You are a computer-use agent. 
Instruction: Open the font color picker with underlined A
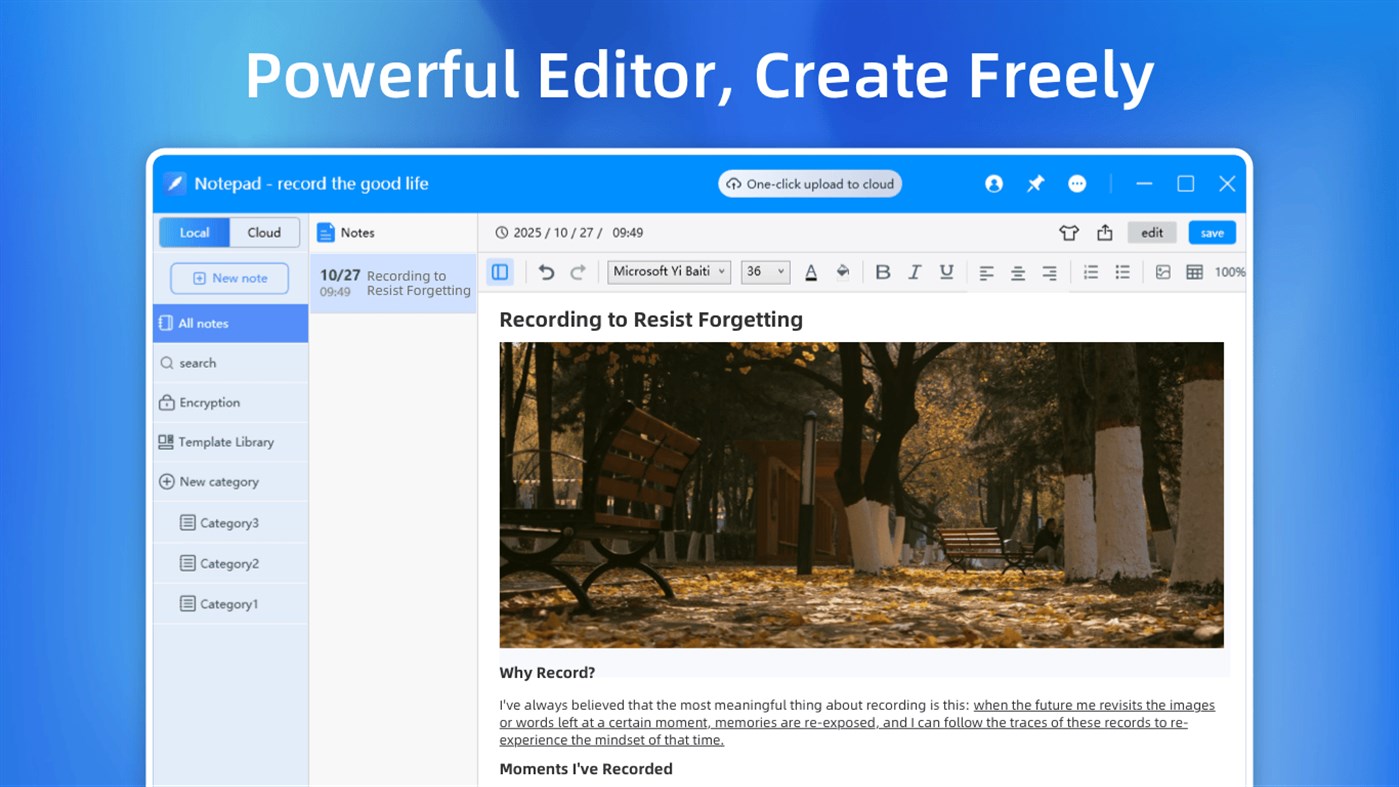pos(811,271)
